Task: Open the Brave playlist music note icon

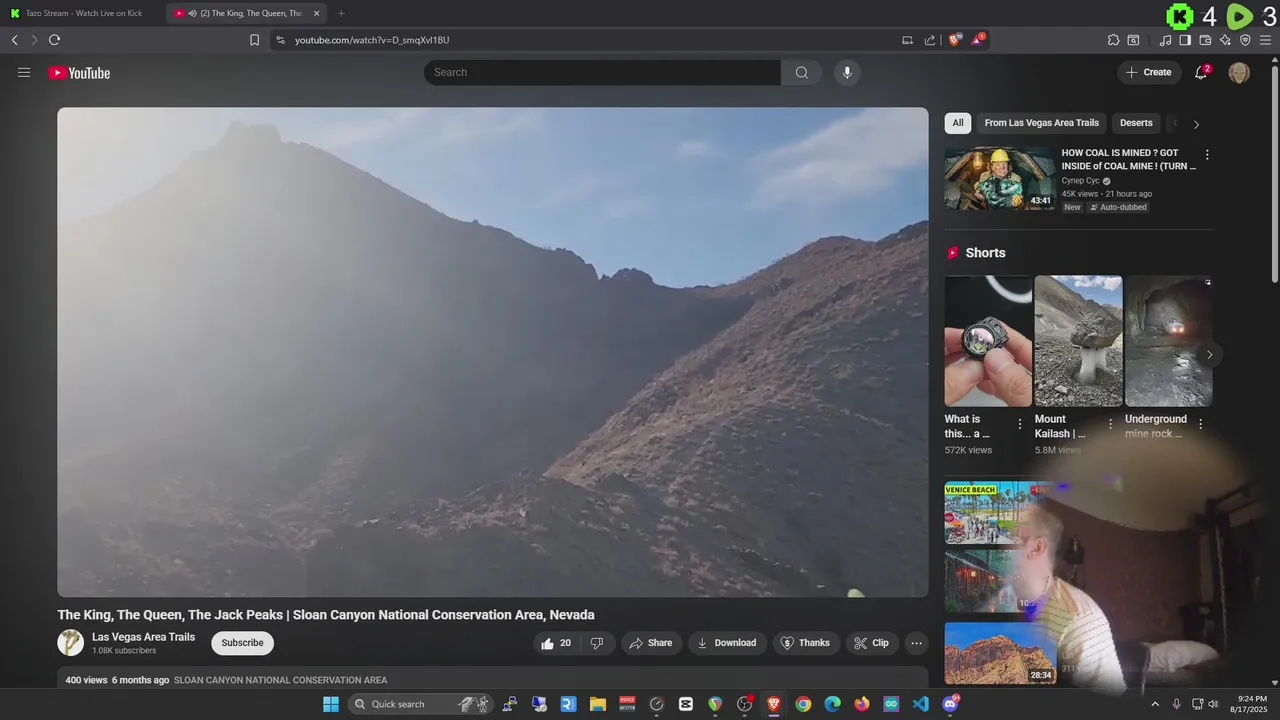Action: point(1165,40)
